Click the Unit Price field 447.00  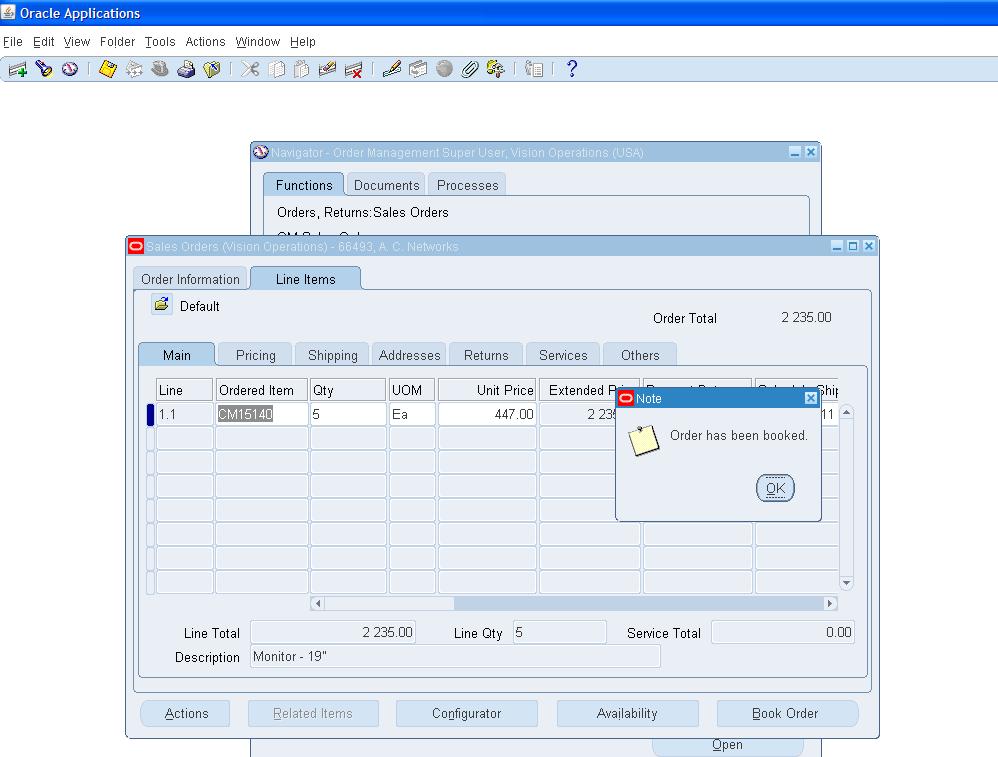coord(488,414)
